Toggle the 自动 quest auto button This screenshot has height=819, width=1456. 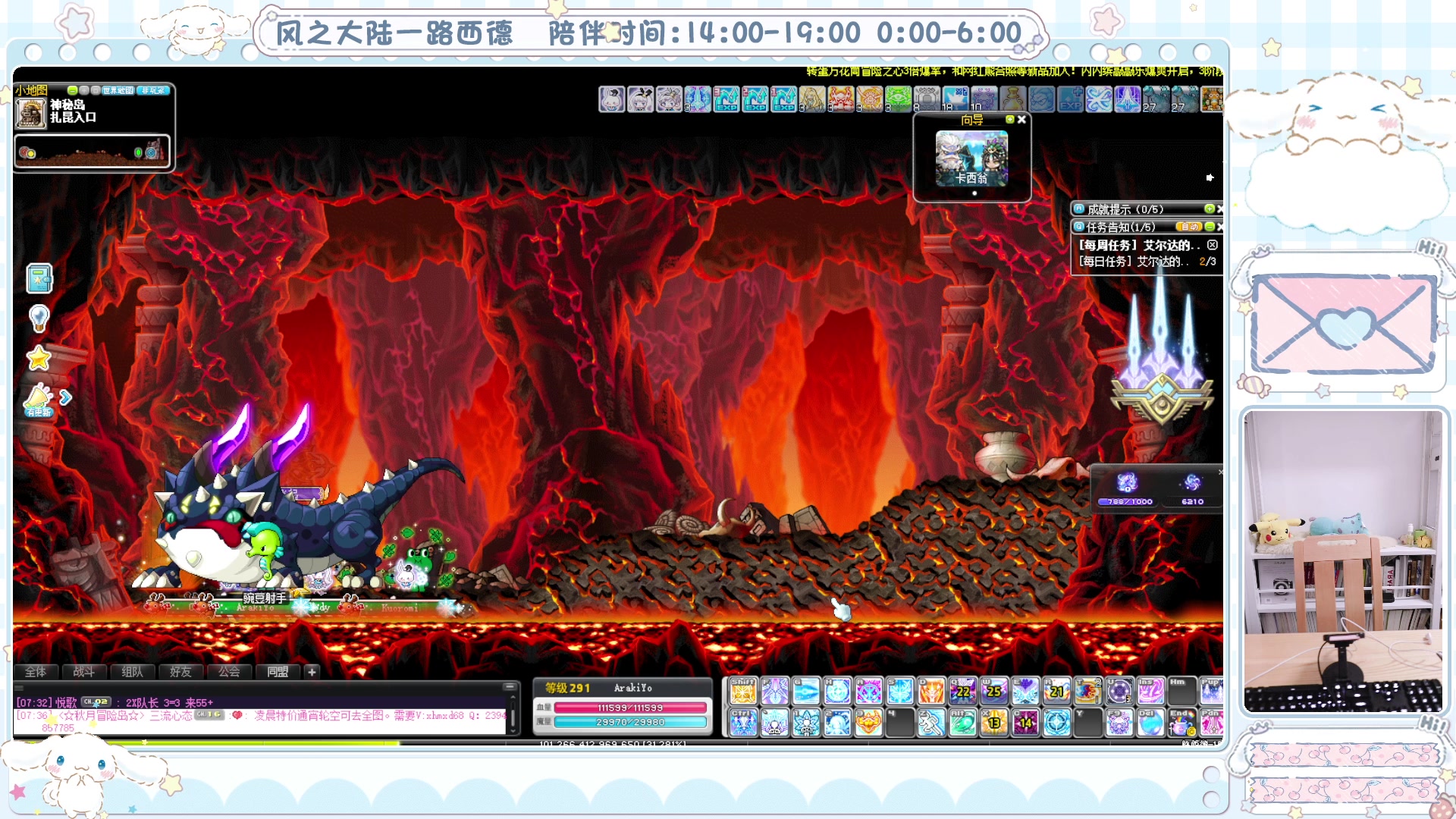pos(1189,227)
